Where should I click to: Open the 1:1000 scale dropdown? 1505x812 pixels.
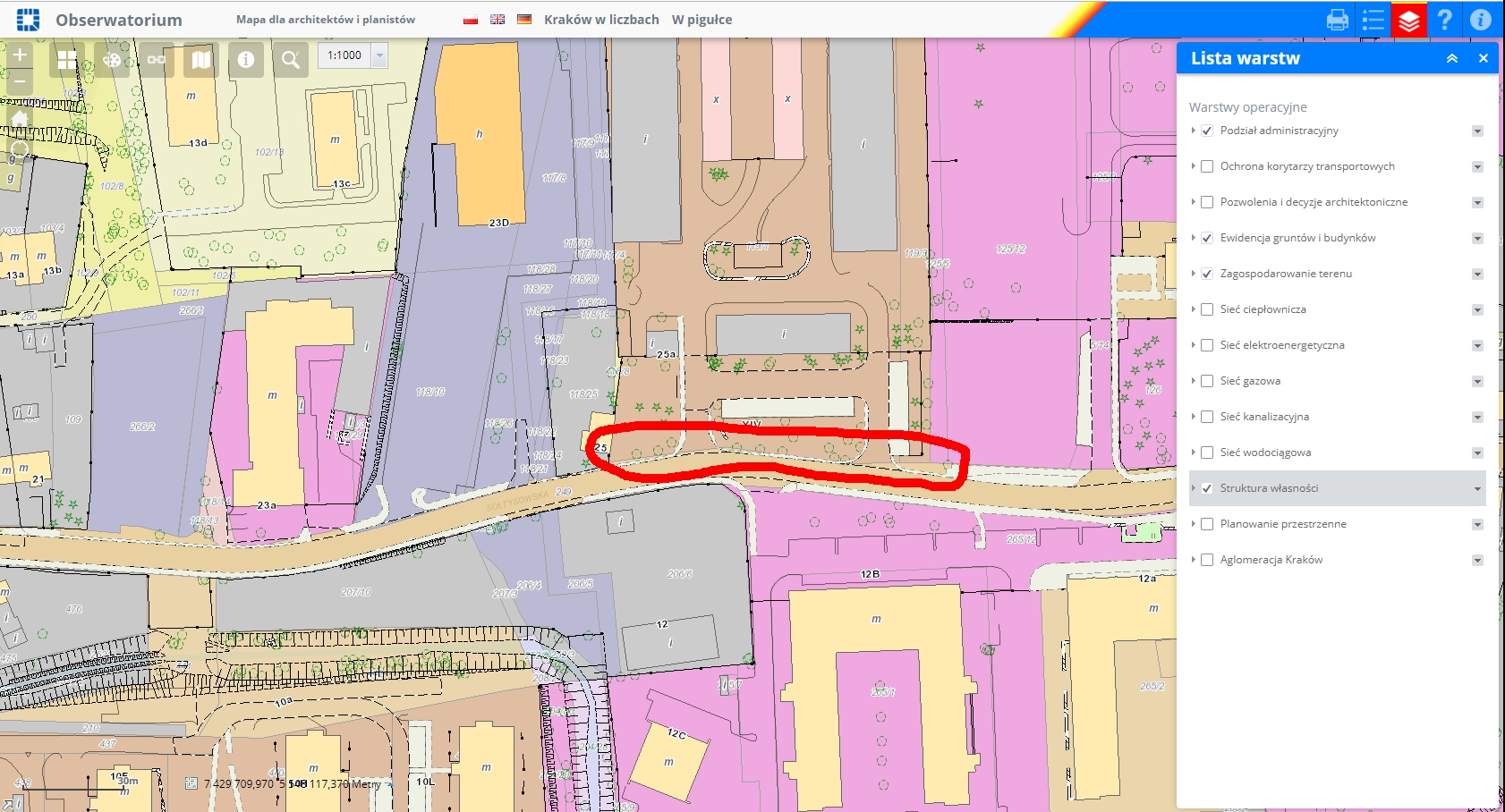[x=379, y=55]
